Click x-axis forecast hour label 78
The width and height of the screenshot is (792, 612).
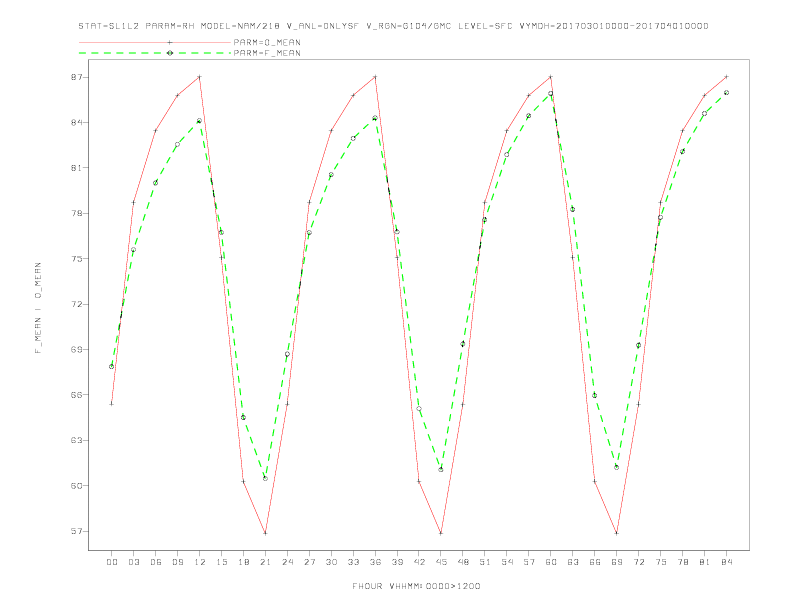pyautogui.click(x=683, y=562)
